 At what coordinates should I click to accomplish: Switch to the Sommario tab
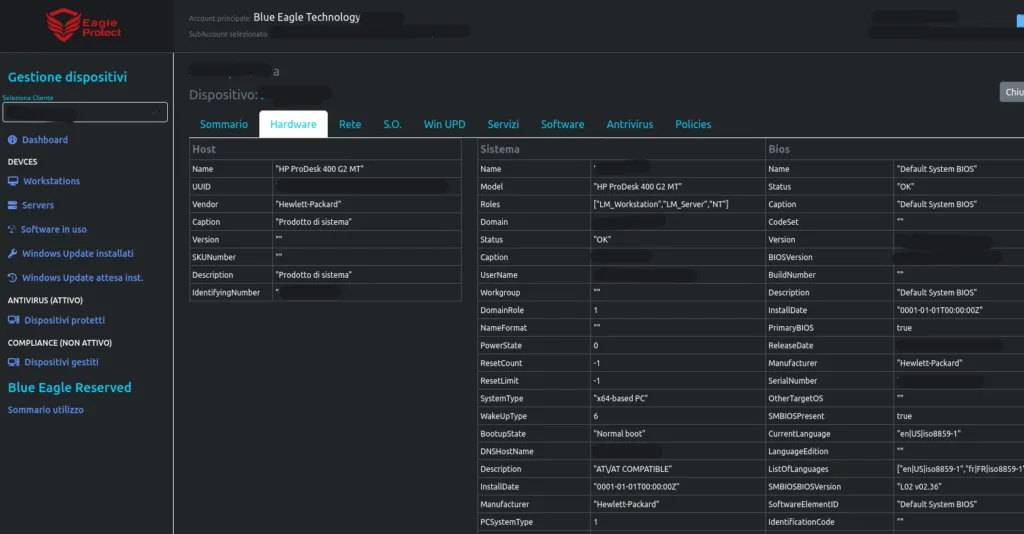coord(224,124)
